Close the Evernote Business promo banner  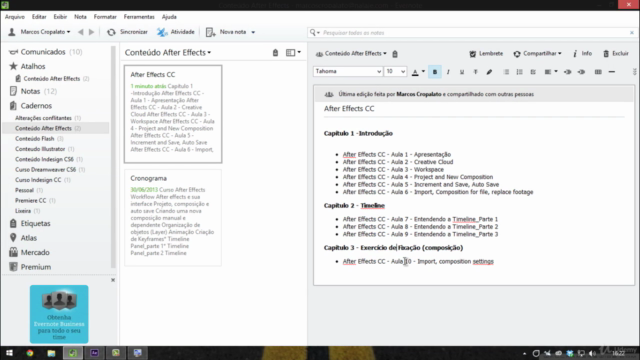(x=113, y=280)
